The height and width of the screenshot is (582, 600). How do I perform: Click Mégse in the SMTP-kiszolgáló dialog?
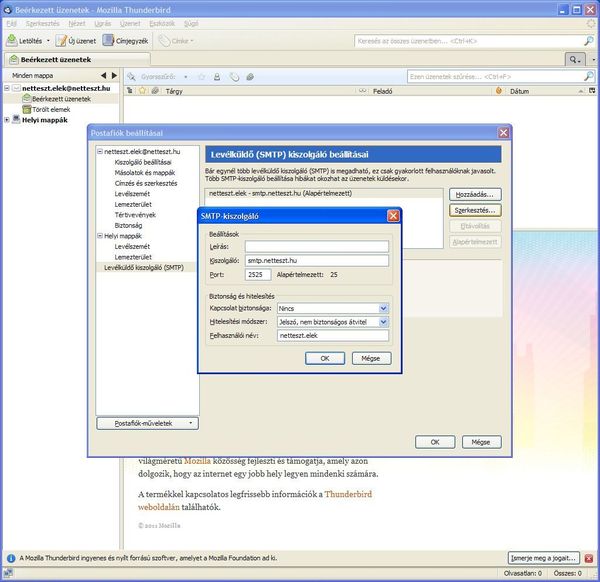(x=370, y=358)
